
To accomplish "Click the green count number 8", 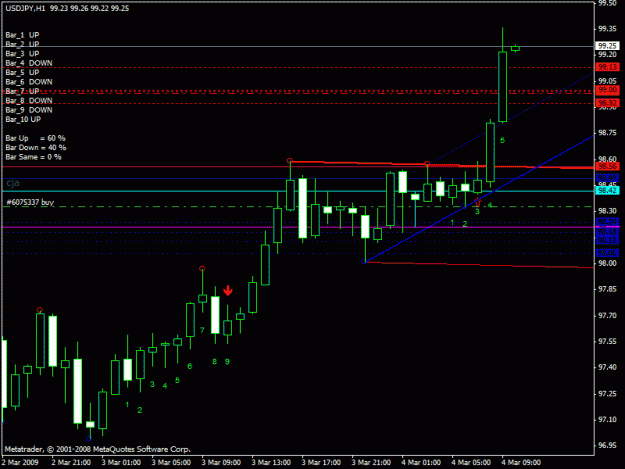I will coord(214,362).
